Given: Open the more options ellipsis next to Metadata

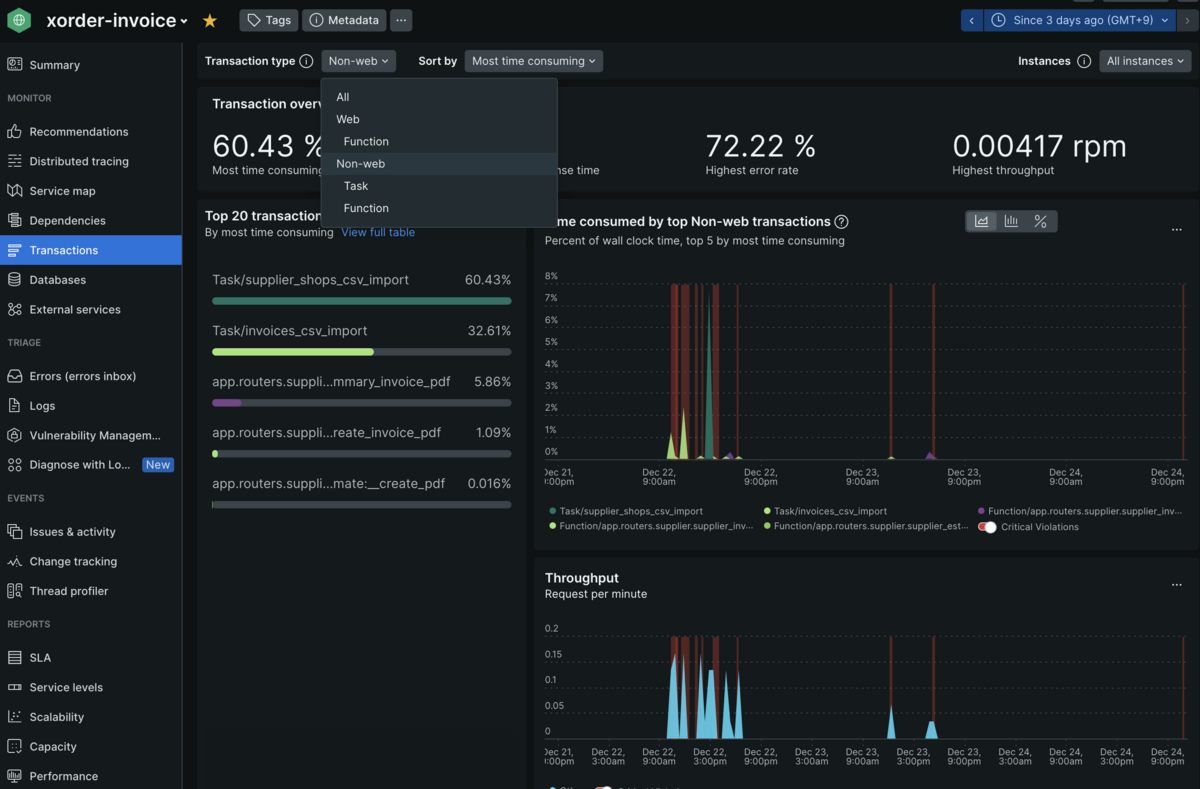Looking at the screenshot, I should [x=401, y=20].
